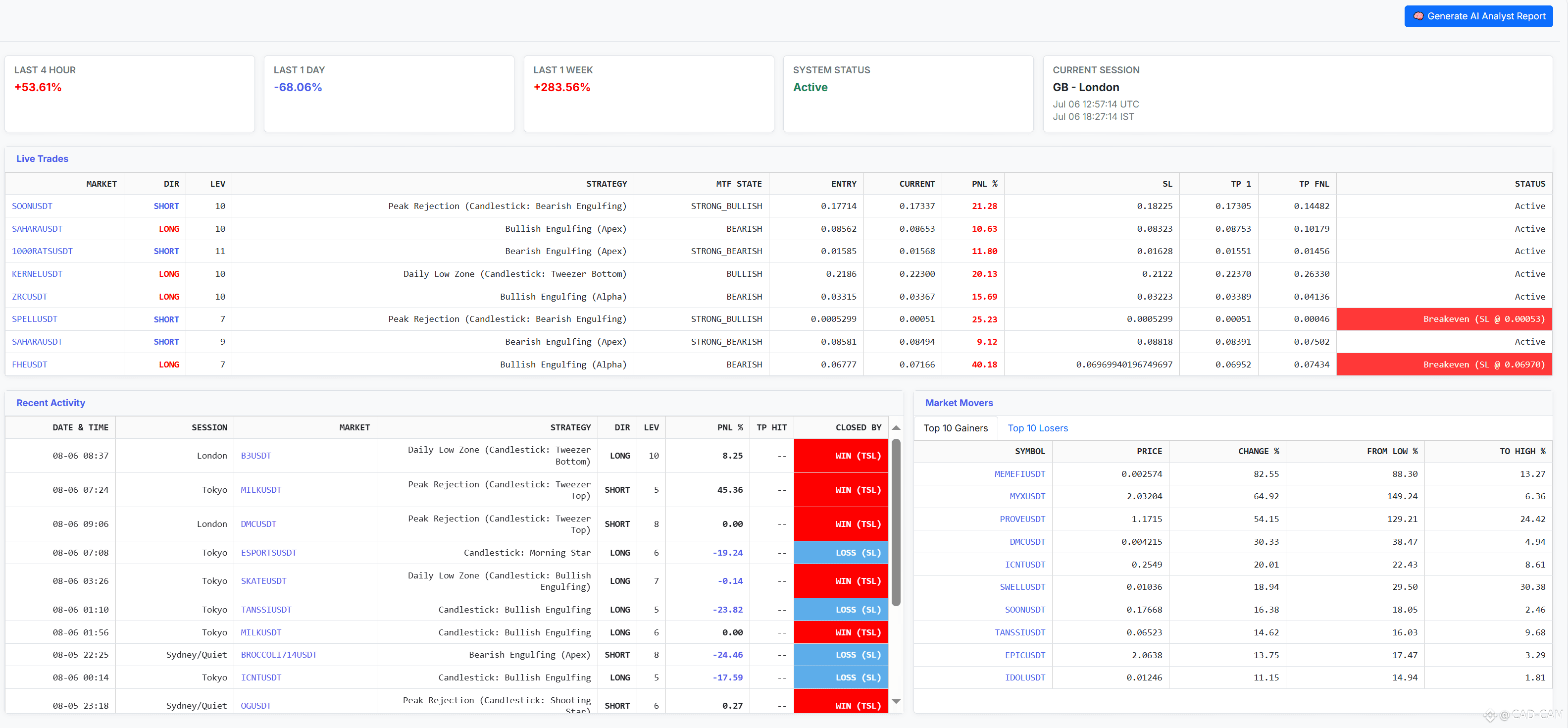Click the PNL % header in Live Trades
This screenshot has width=1568, height=728.
[x=984, y=184]
